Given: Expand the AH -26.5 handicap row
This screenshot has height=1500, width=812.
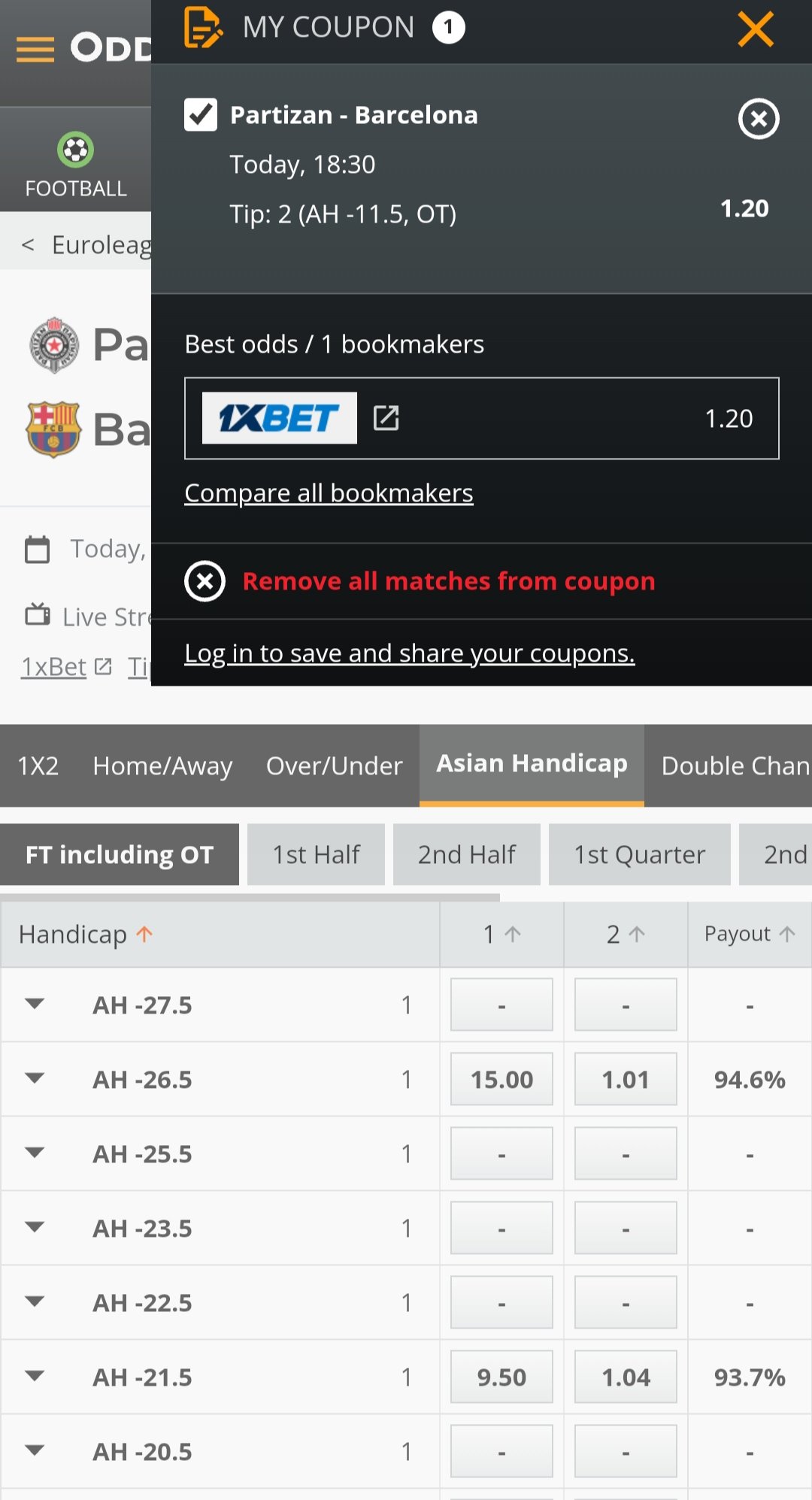Looking at the screenshot, I should [x=35, y=1079].
